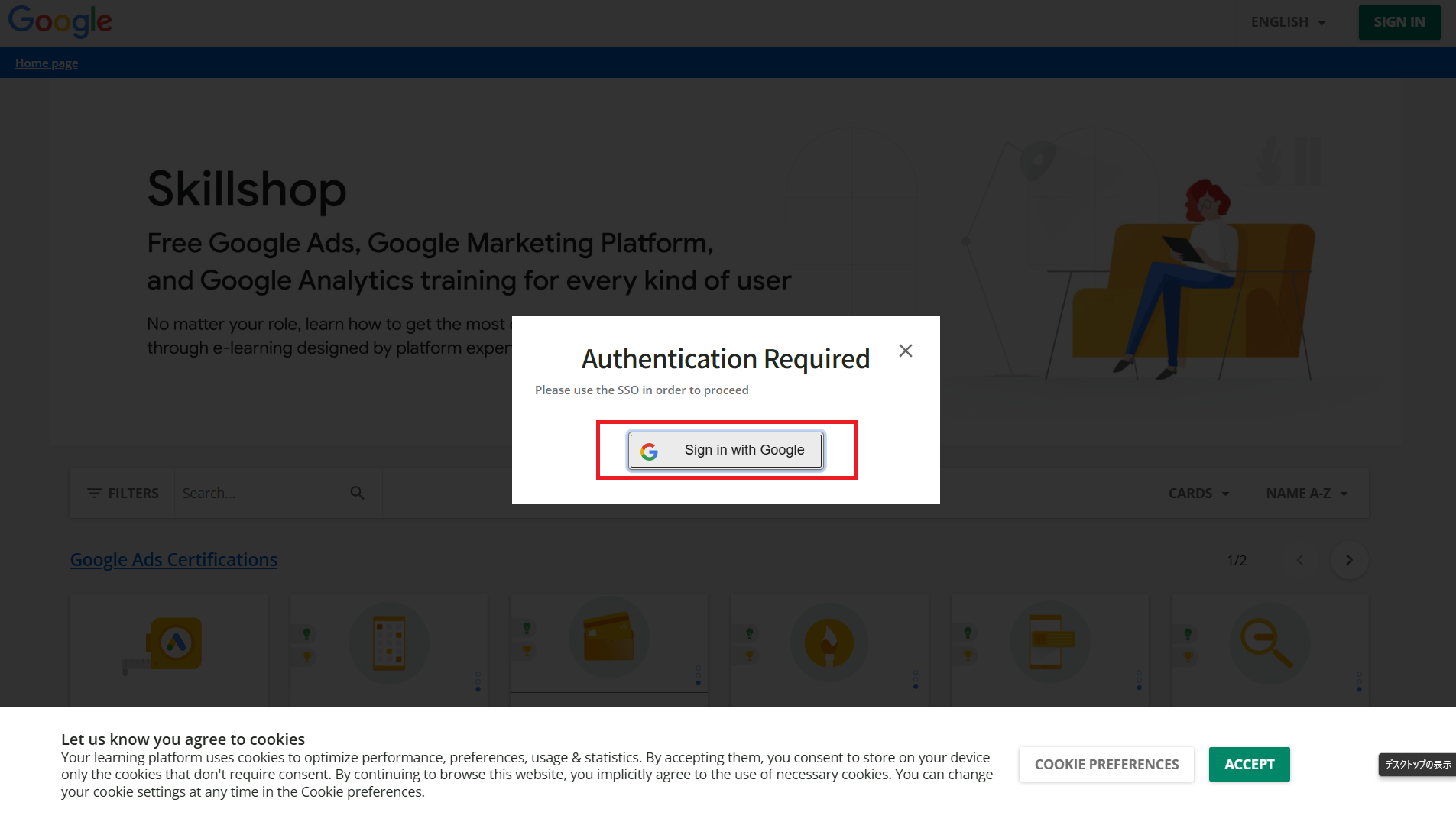Image resolution: width=1456 pixels, height=822 pixels.
Task: Click the Show desktop tooltip label
Action: 1417,764
